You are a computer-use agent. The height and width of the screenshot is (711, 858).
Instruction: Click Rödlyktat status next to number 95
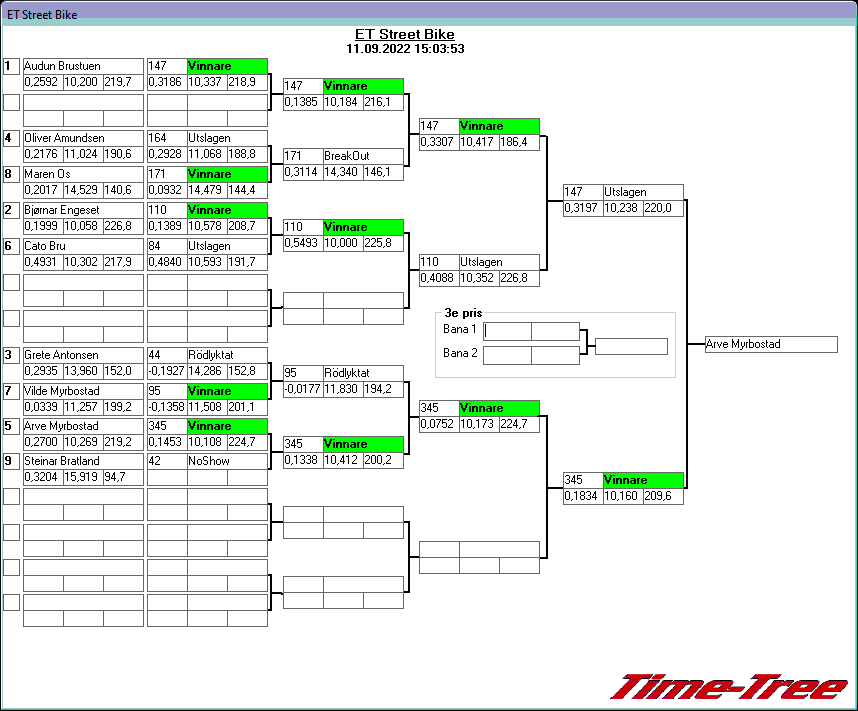363,373
